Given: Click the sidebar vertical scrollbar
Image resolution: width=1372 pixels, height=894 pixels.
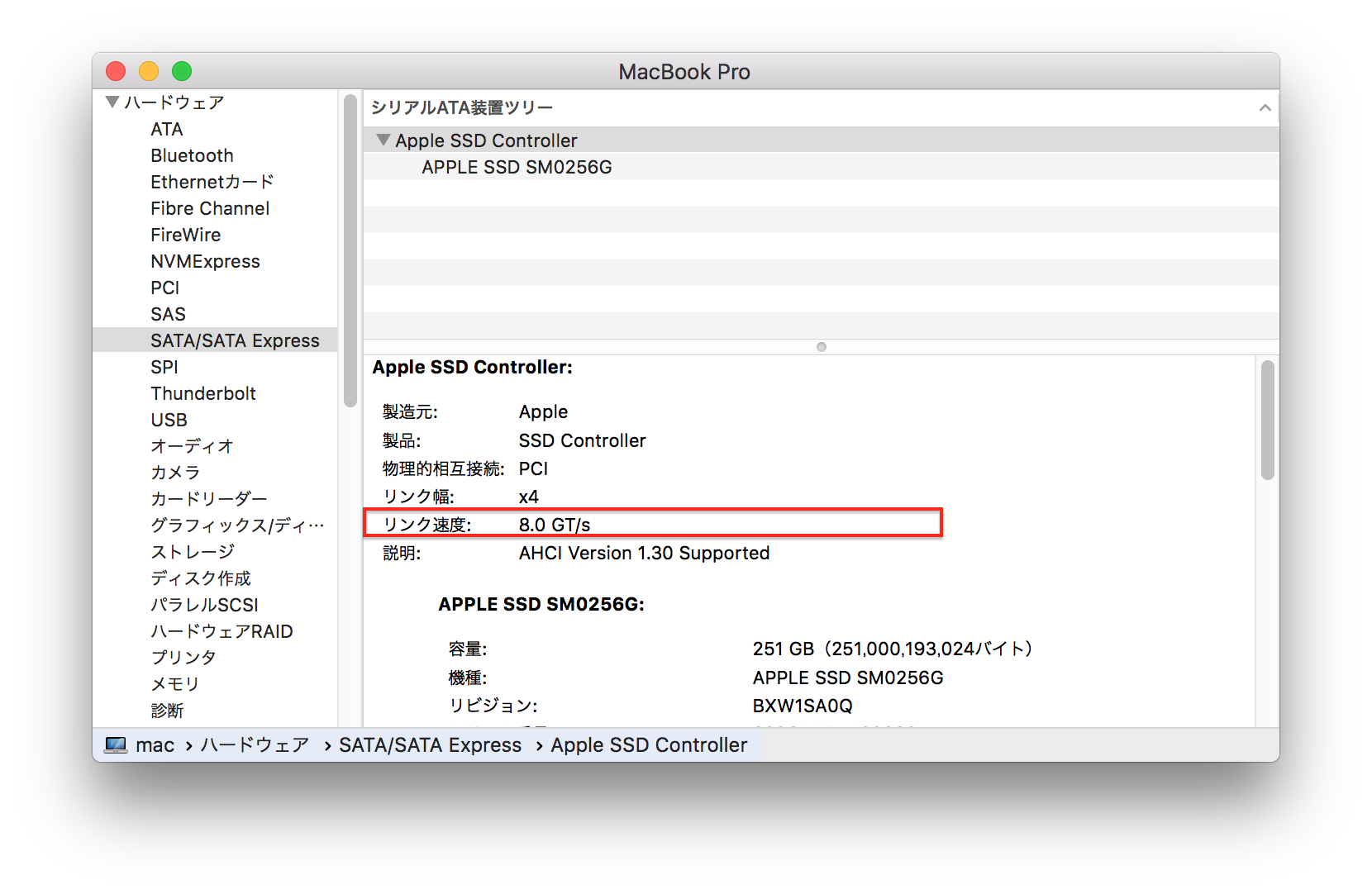Looking at the screenshot, I should 350,250.
